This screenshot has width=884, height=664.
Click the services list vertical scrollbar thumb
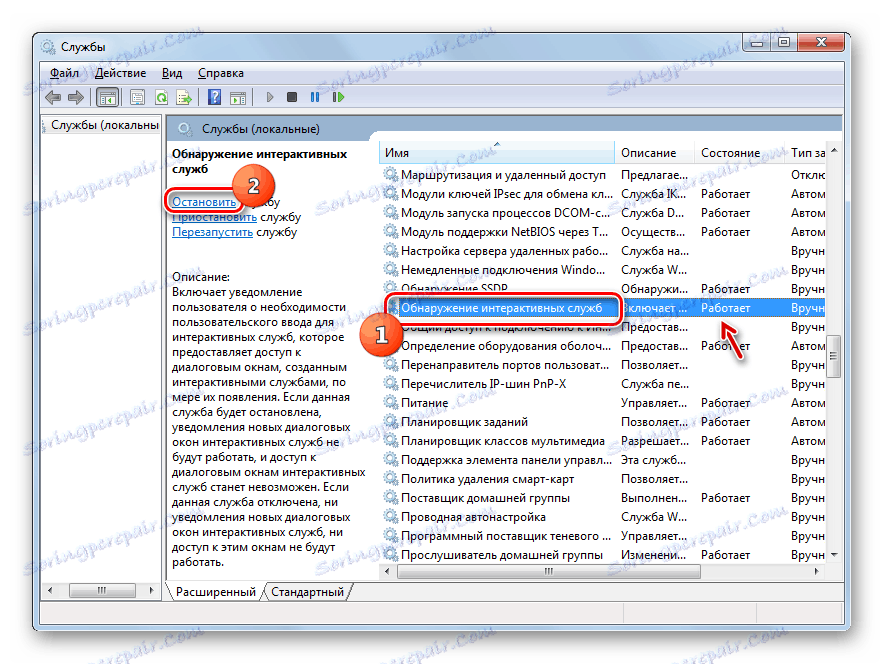(833, 356)
